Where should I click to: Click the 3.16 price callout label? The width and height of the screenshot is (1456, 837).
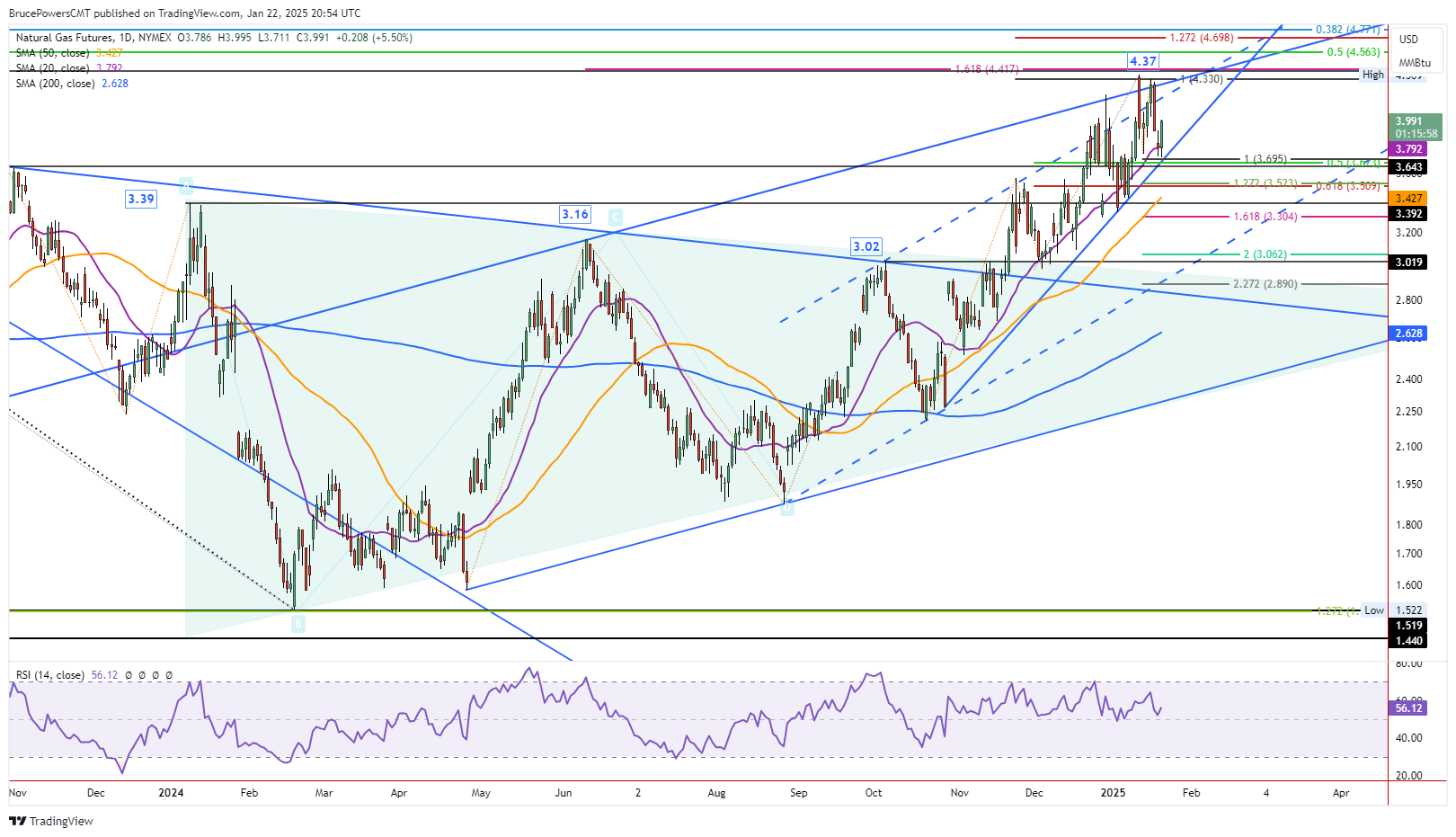coord(575,214)
